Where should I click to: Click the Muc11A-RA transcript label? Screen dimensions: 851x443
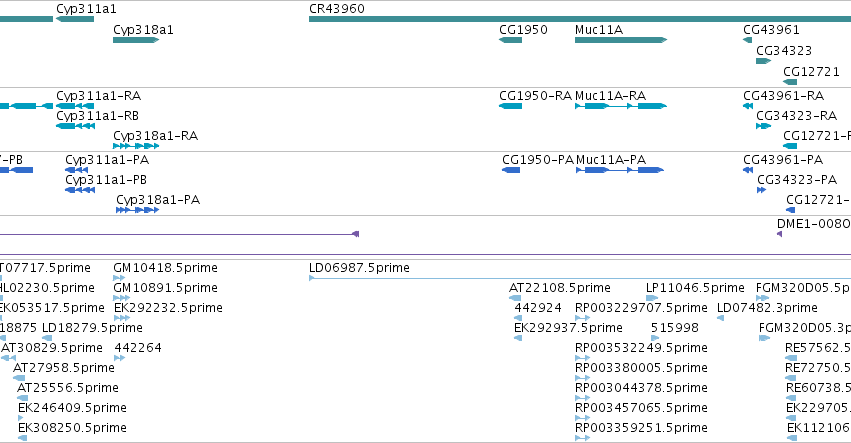click(611, 96)
